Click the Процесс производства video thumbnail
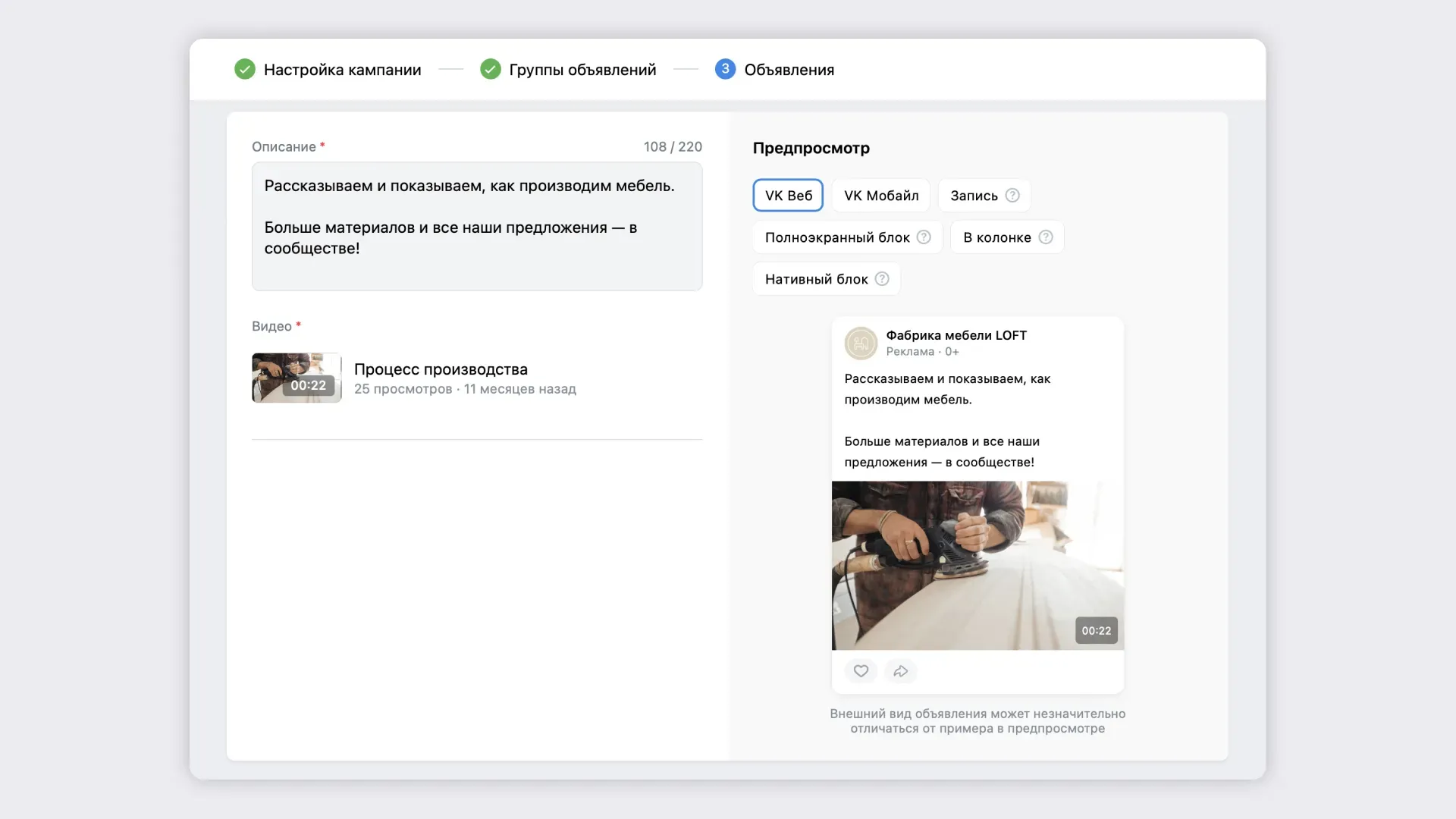 (x=297, y=378)
